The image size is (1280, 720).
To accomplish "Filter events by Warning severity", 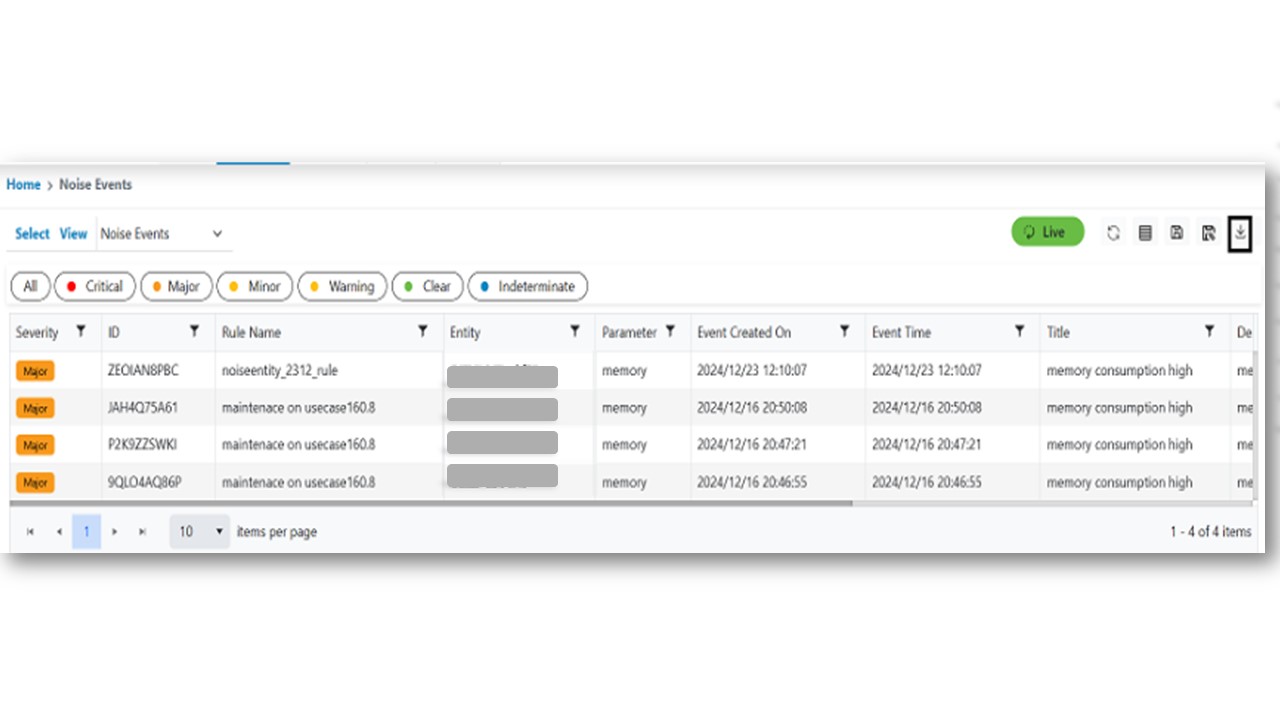I will click(x=342, y=286).
